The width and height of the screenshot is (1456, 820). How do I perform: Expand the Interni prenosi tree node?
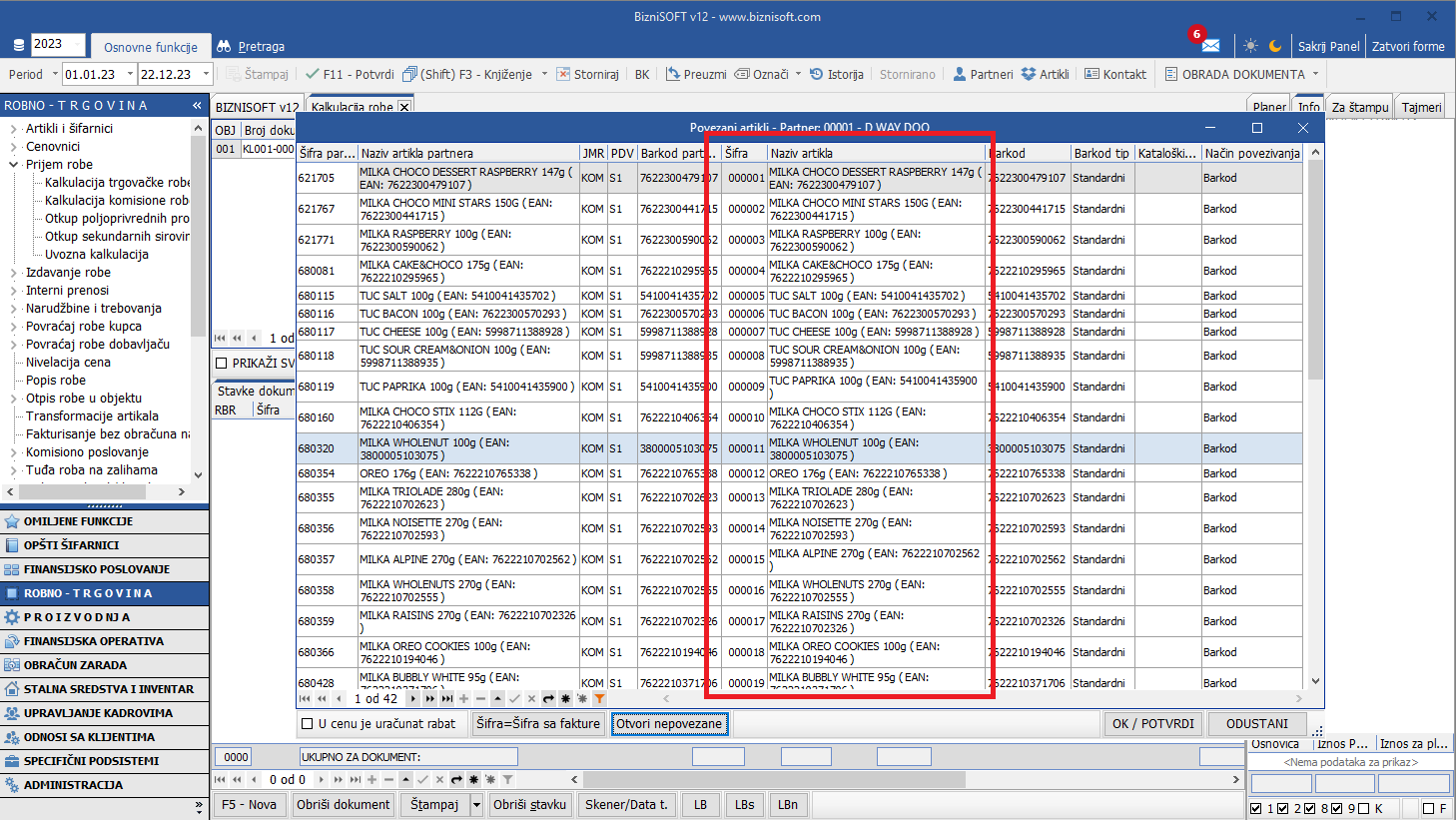pos(14,291)
